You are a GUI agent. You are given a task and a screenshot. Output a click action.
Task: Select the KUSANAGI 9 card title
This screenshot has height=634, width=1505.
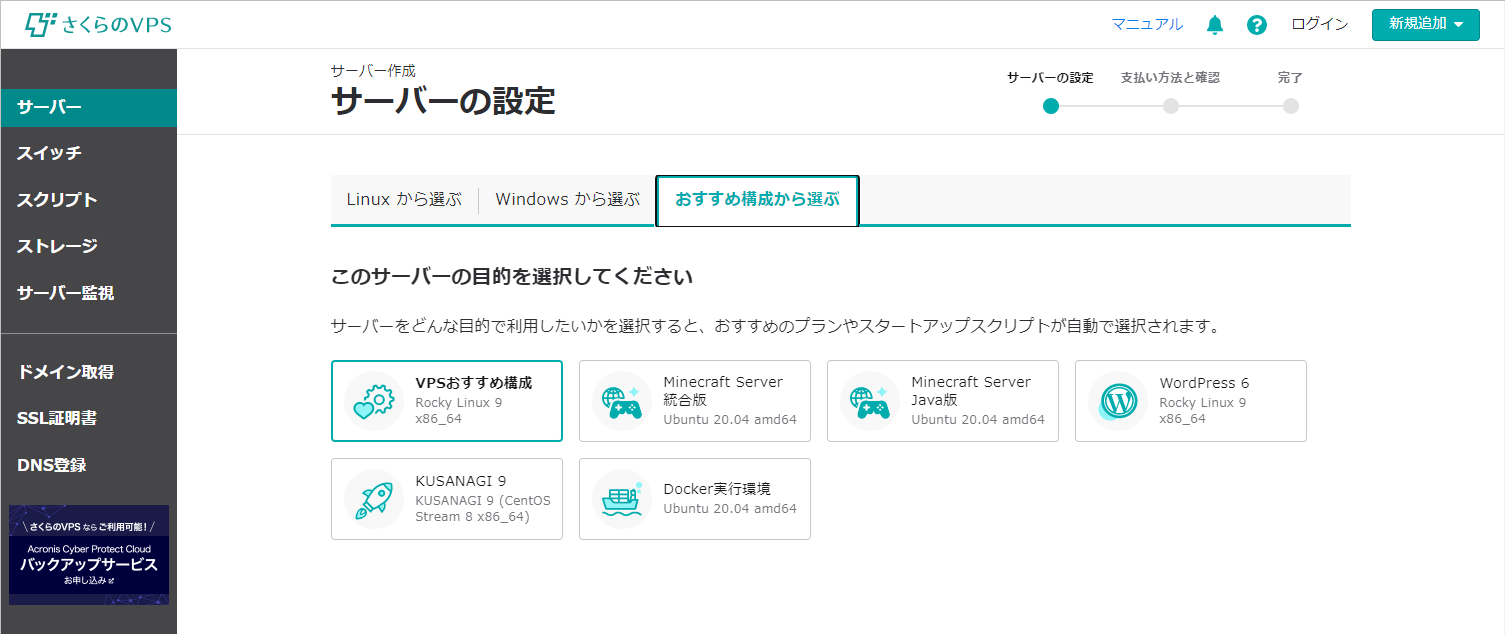pos(461,481)
